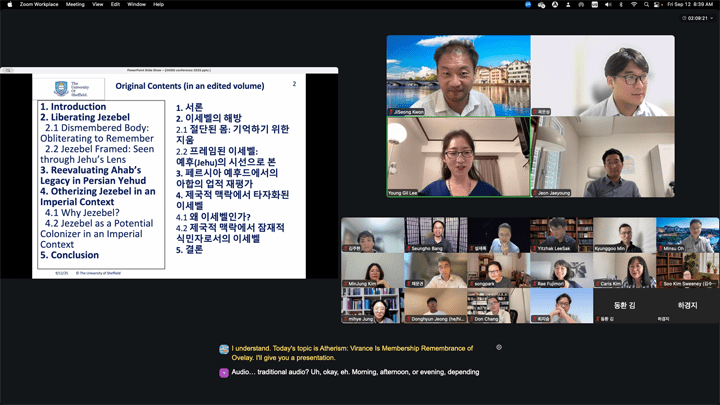Select Young Gil Lee's video tile
The image size is (720, 405).
458,156
